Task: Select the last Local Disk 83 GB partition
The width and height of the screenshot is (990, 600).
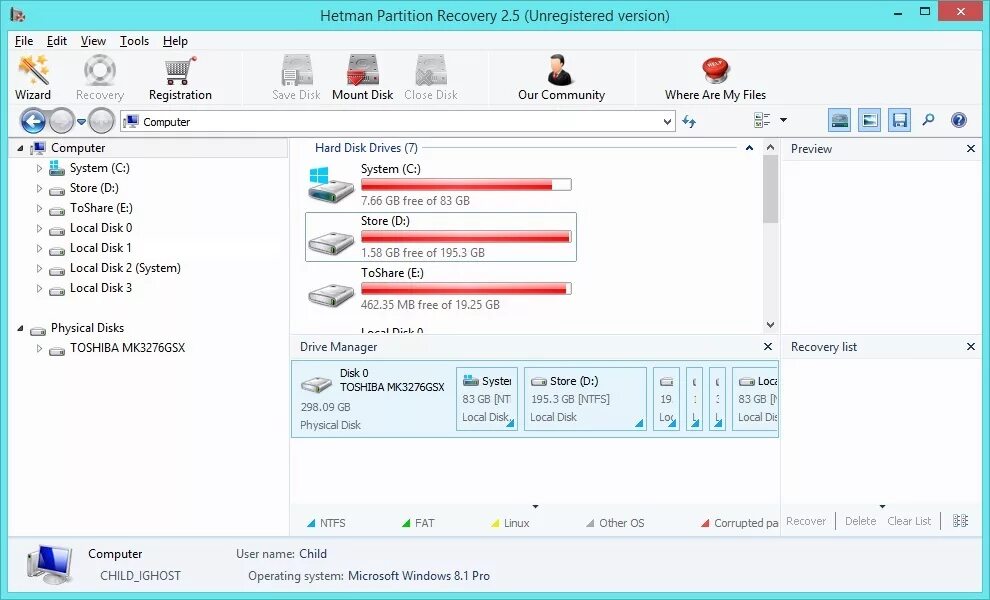Action: click(755, 399)
